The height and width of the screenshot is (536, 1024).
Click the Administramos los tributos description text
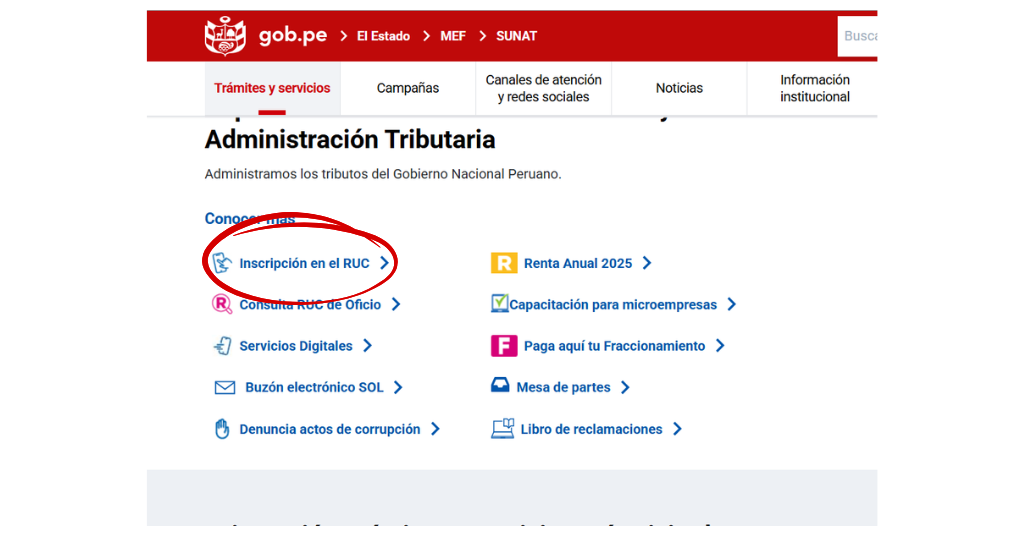pyautogui.click(x=383, y=174)
